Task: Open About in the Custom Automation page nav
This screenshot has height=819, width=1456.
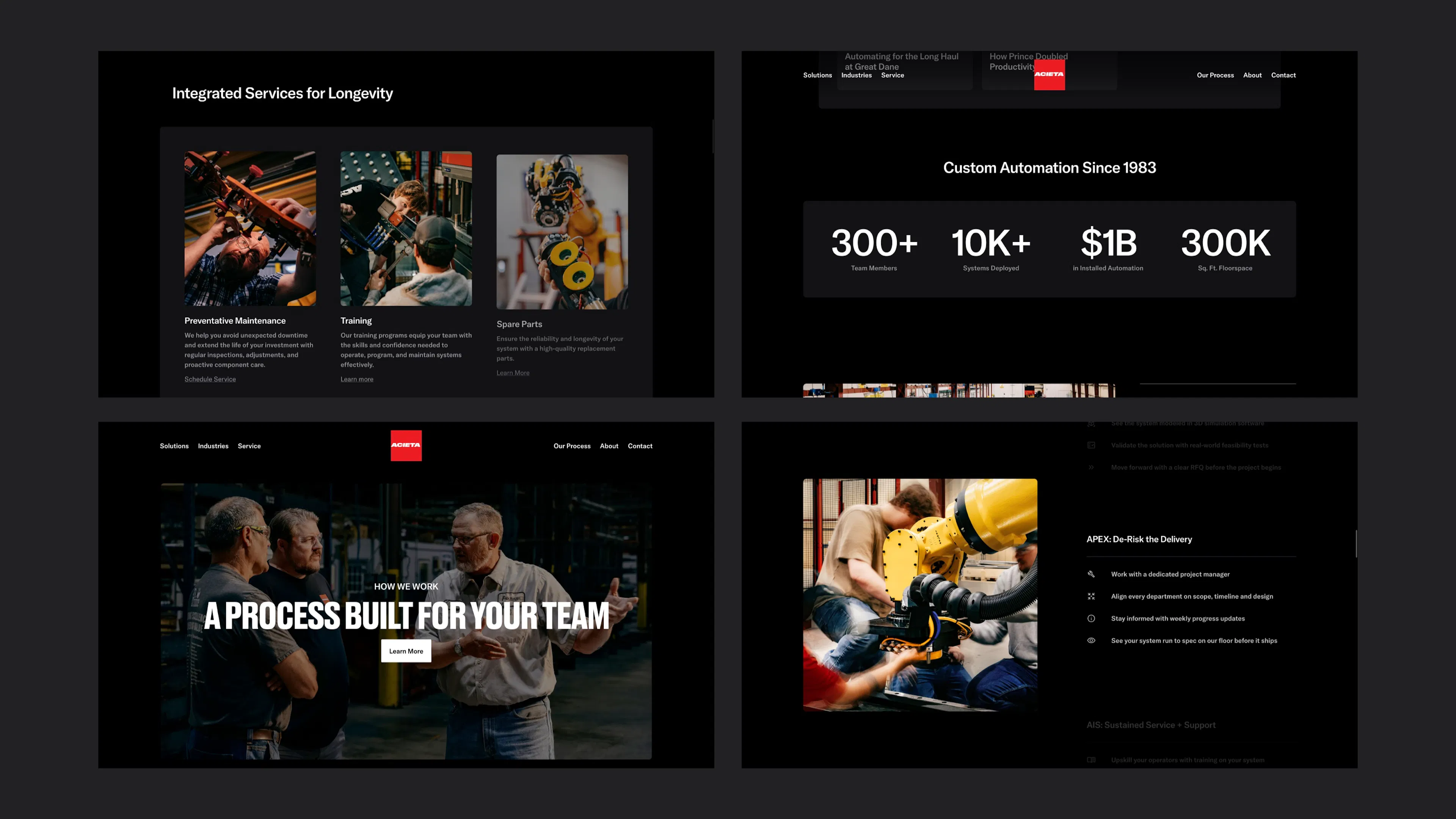Action: pyautogui.click(x=1252, y=75)
